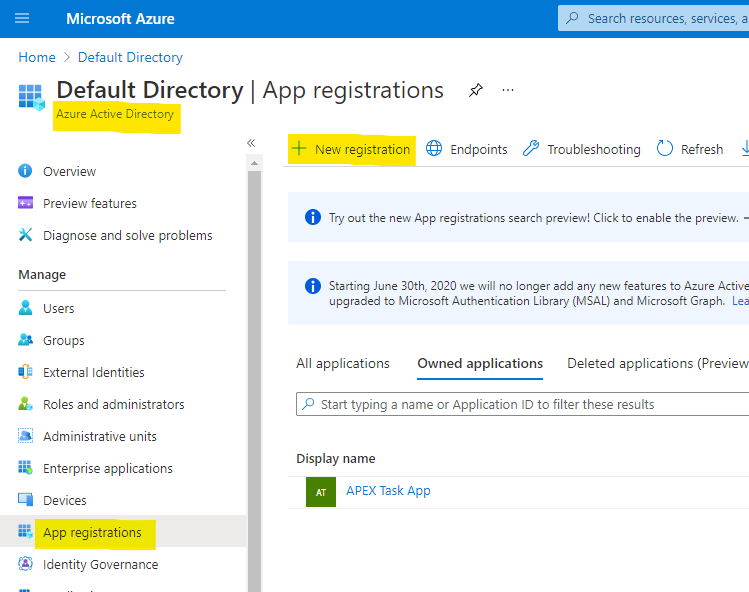
Task: Switch to the Deleted applications tab
Action: tap(656, 363)
